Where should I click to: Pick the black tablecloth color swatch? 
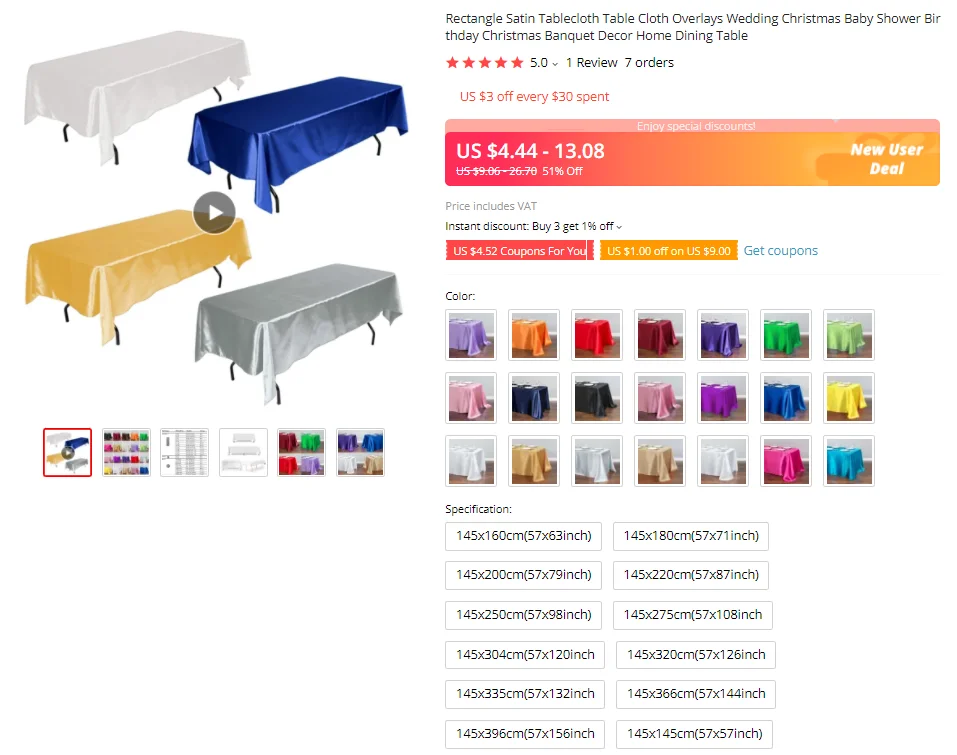click(x=597, y=398)
